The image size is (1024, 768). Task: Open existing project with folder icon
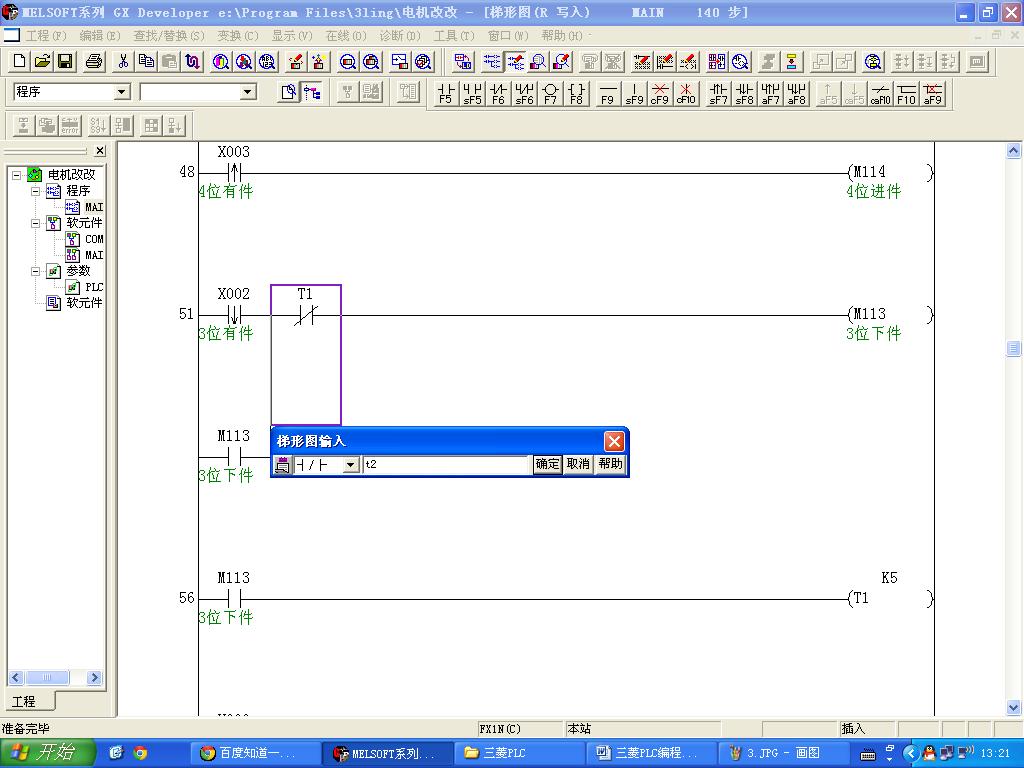point(42,62)
